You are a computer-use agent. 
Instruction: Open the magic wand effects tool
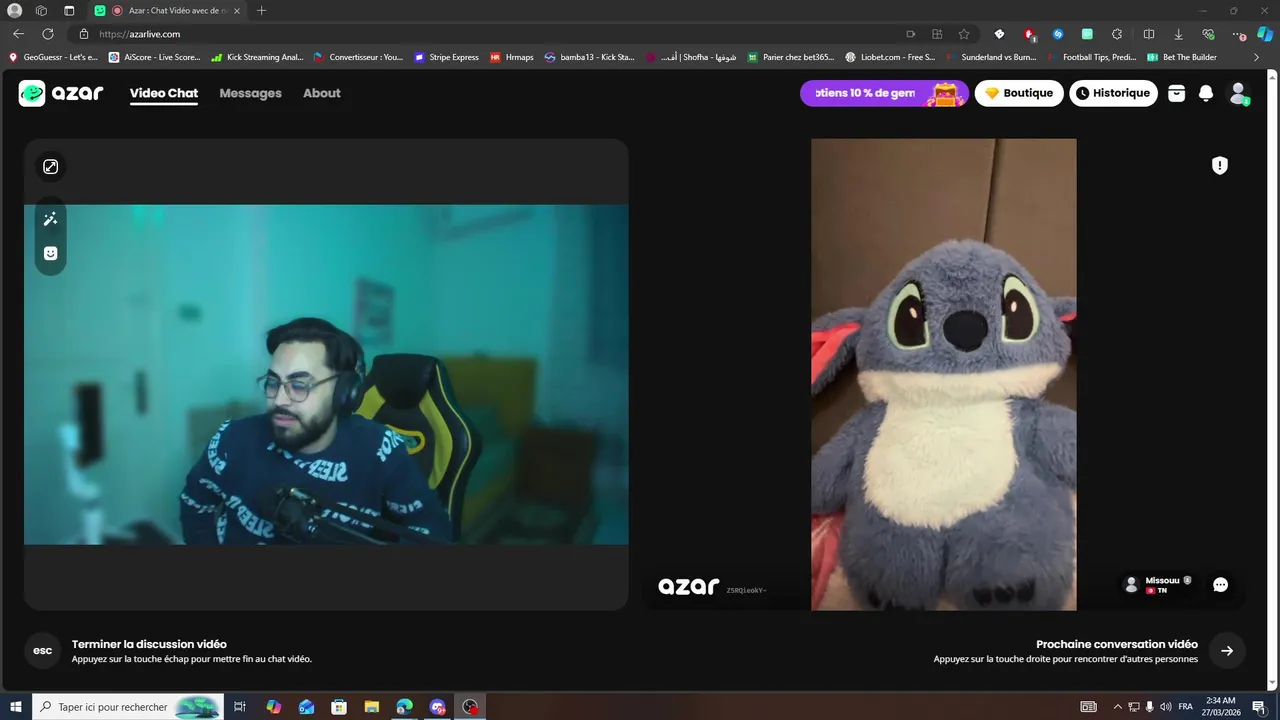[51, 219]
